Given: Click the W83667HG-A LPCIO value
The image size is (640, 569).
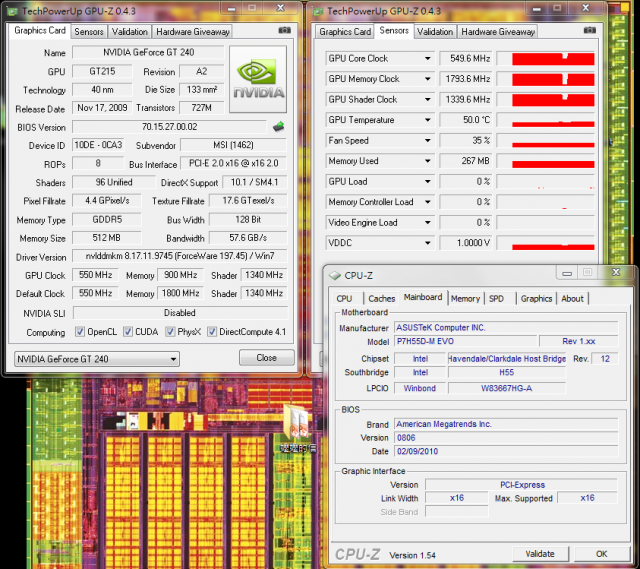Looking at the screenshot, I should [507, 388].
